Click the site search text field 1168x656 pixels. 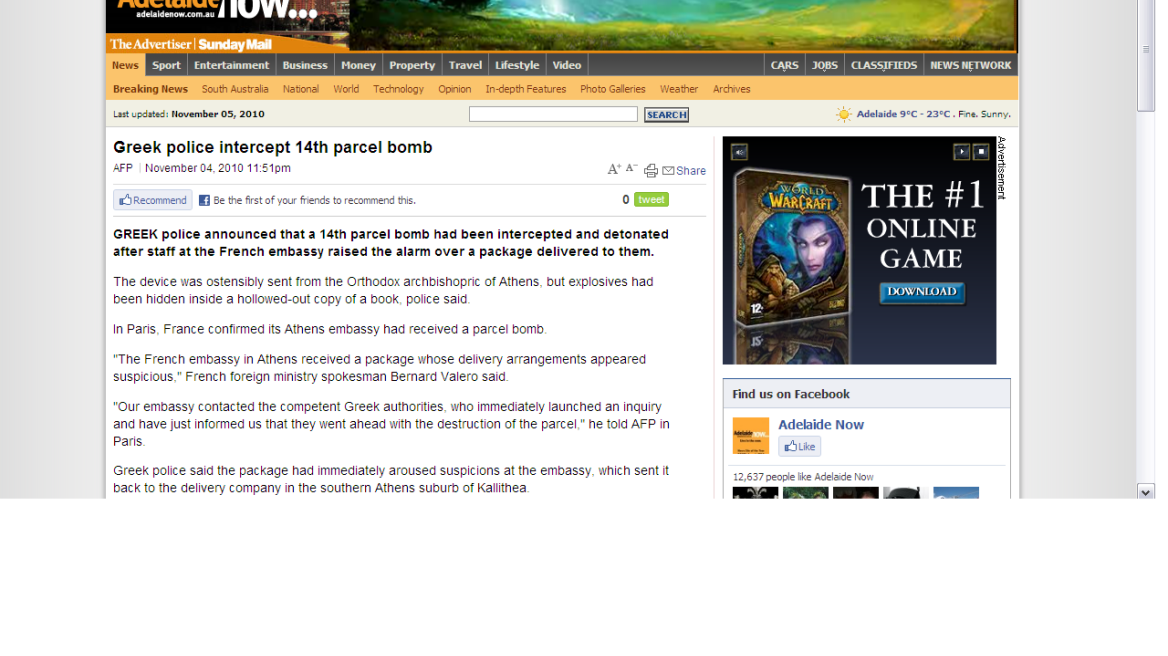click(x=553, y=115)
